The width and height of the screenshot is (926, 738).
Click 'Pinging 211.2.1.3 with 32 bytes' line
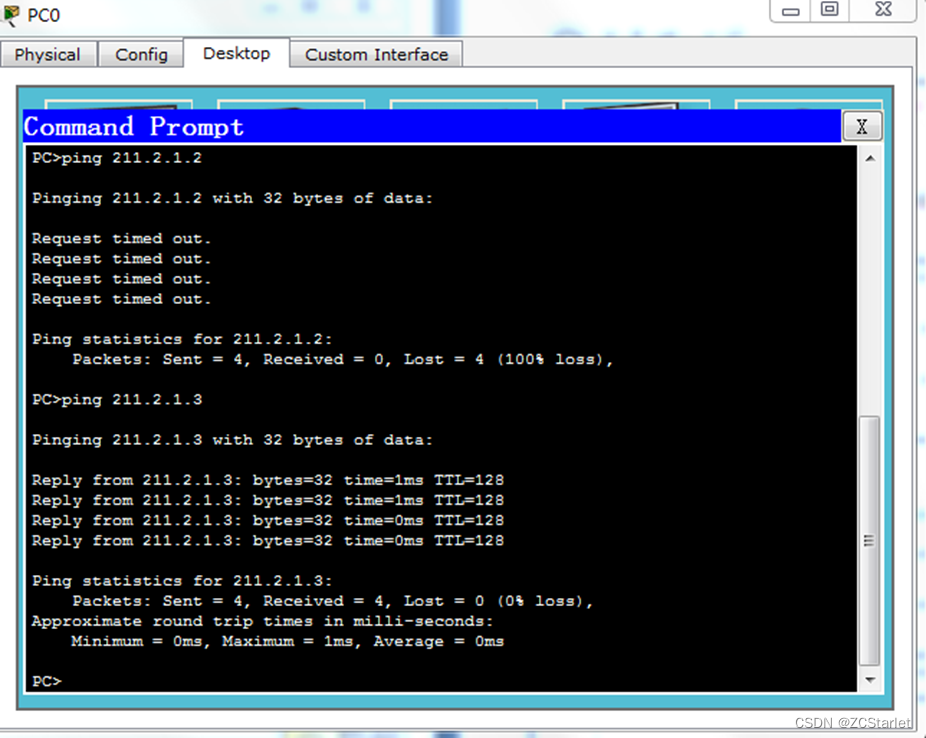tap(232, 440)
